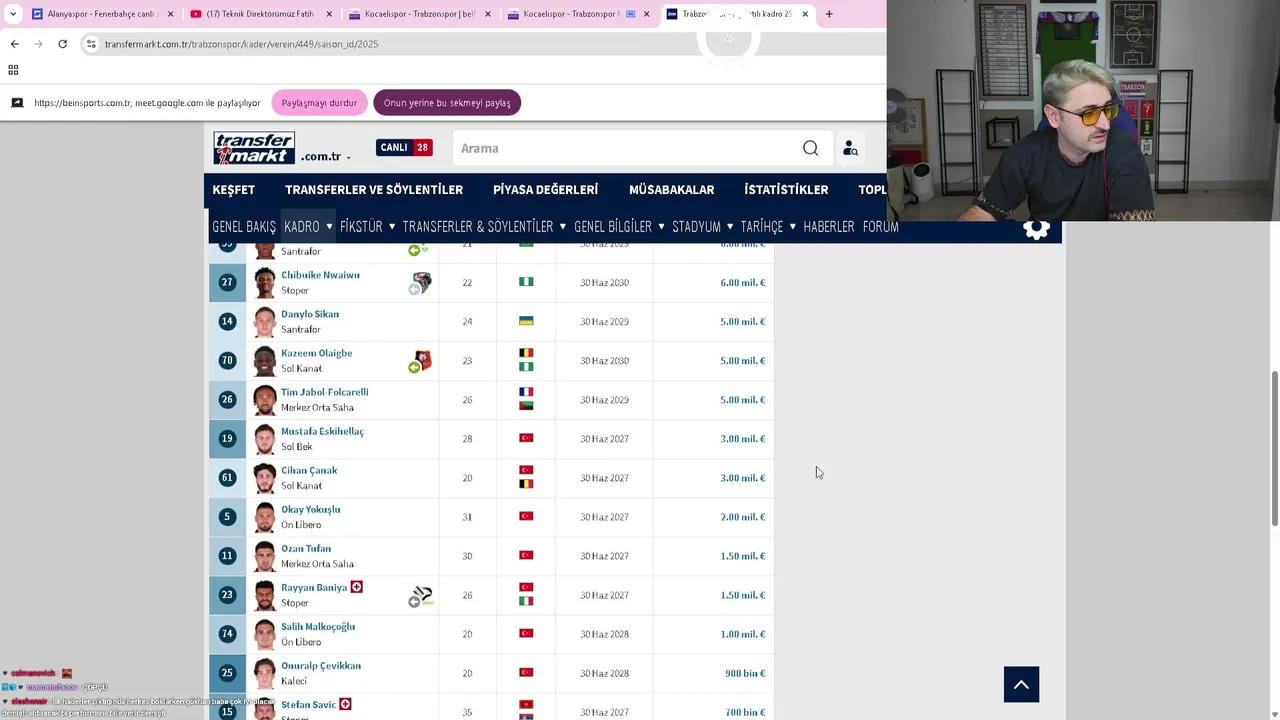
Task: Open Onuralp Çevikkan player link
Action: [x=321, y=666]
